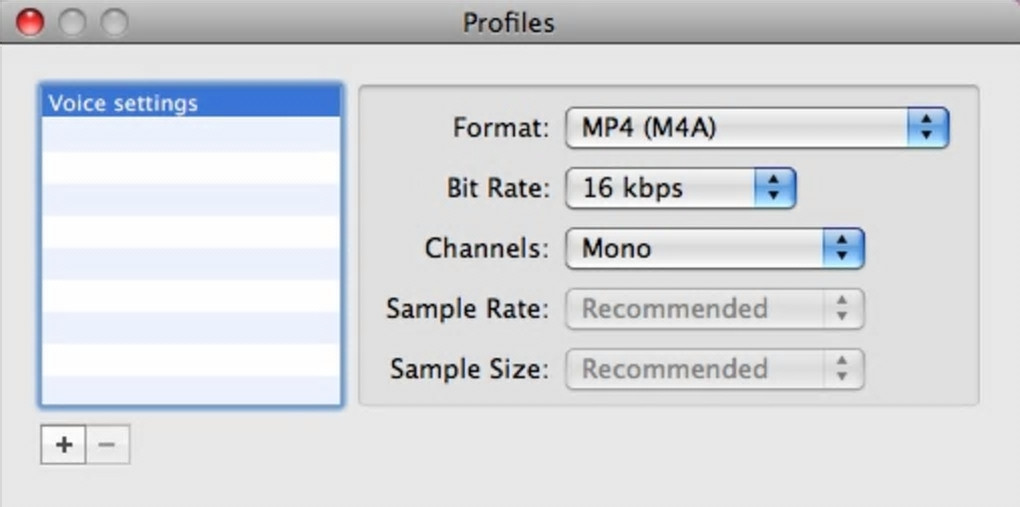Click the blue arrows of Channels popup
Screen dimensions: 1020x507
[842, 248]
